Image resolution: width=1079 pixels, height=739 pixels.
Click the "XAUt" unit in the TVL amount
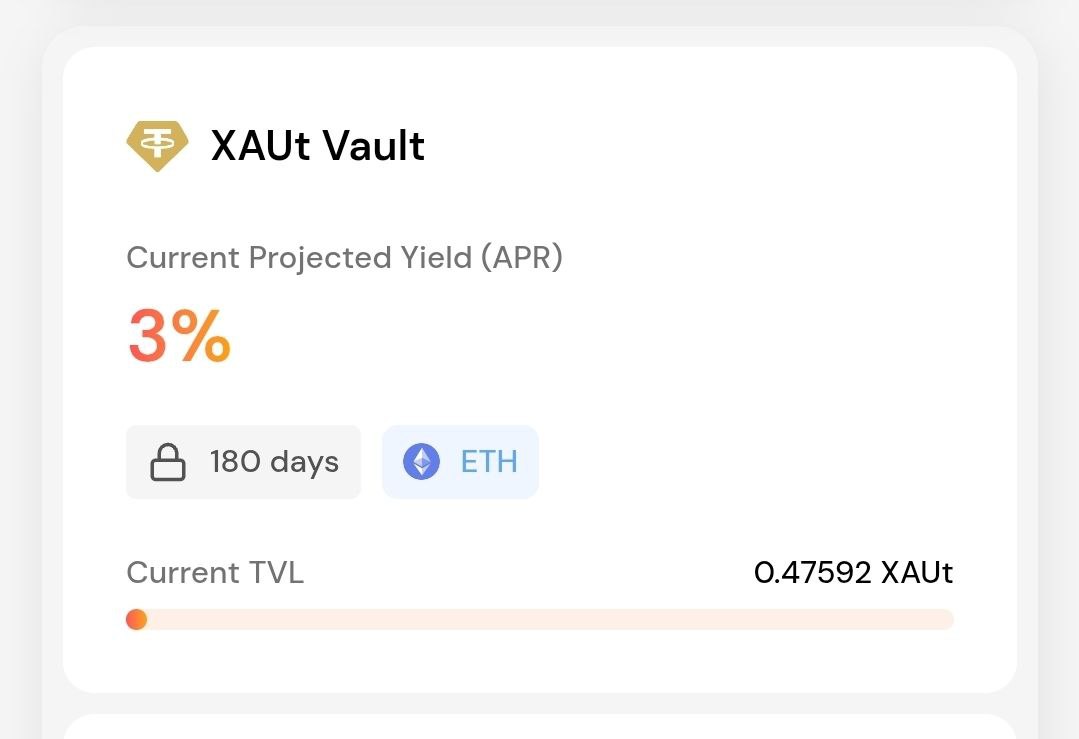[x=917, y=573]
